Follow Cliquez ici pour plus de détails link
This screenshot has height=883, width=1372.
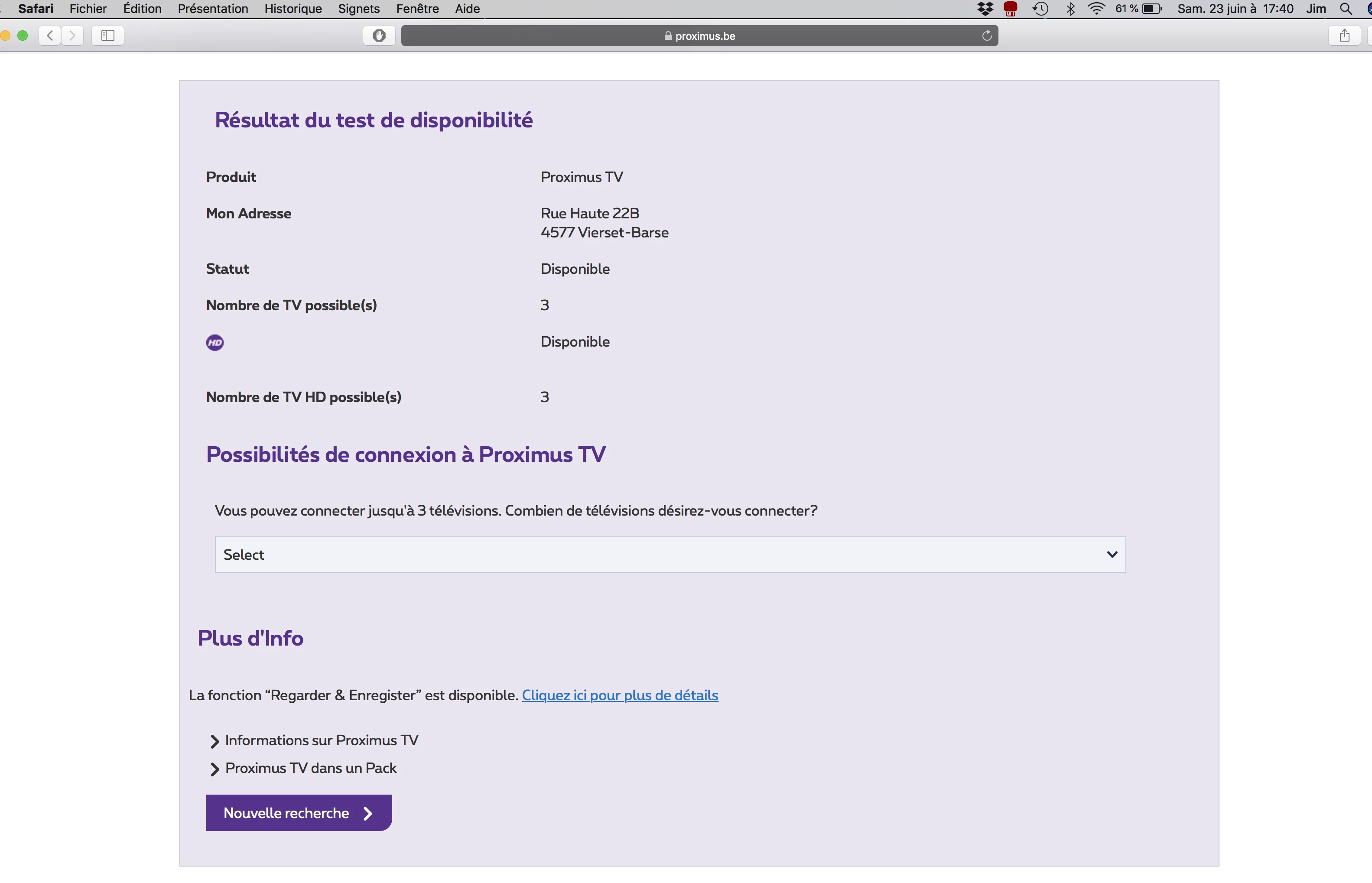pyautogui.click(x=620, y=695)
